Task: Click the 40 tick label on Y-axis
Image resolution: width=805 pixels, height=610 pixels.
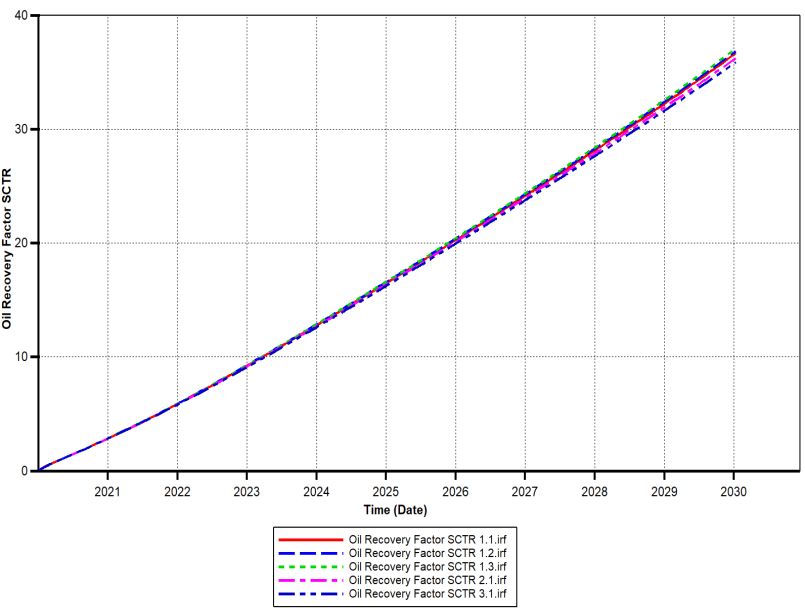Action: click(x=22, y=16)
